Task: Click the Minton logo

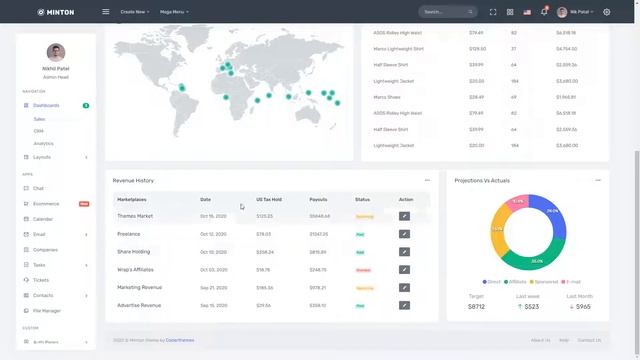Action: (56, 12)
